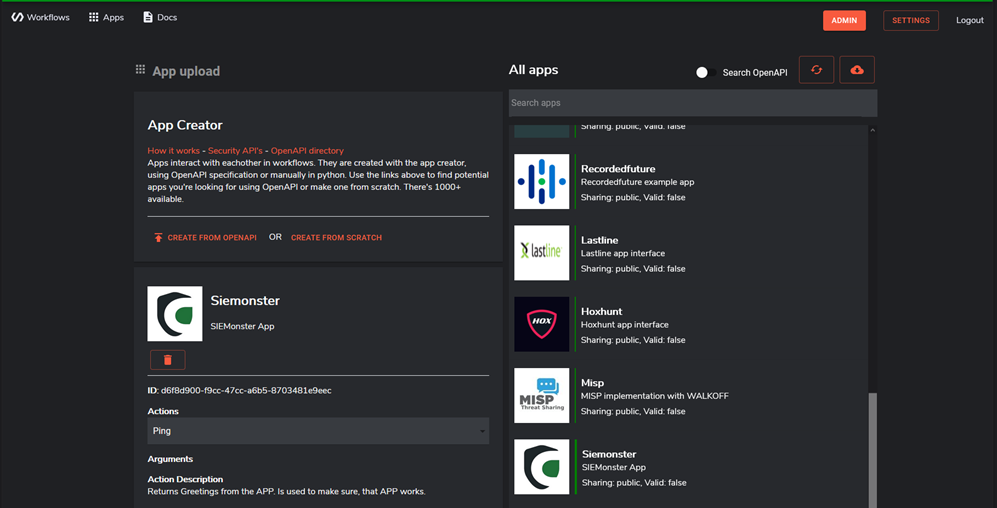Click the Lastline app title
The width and height of the screenshot is (997, 508).
[x=600, y=240]
